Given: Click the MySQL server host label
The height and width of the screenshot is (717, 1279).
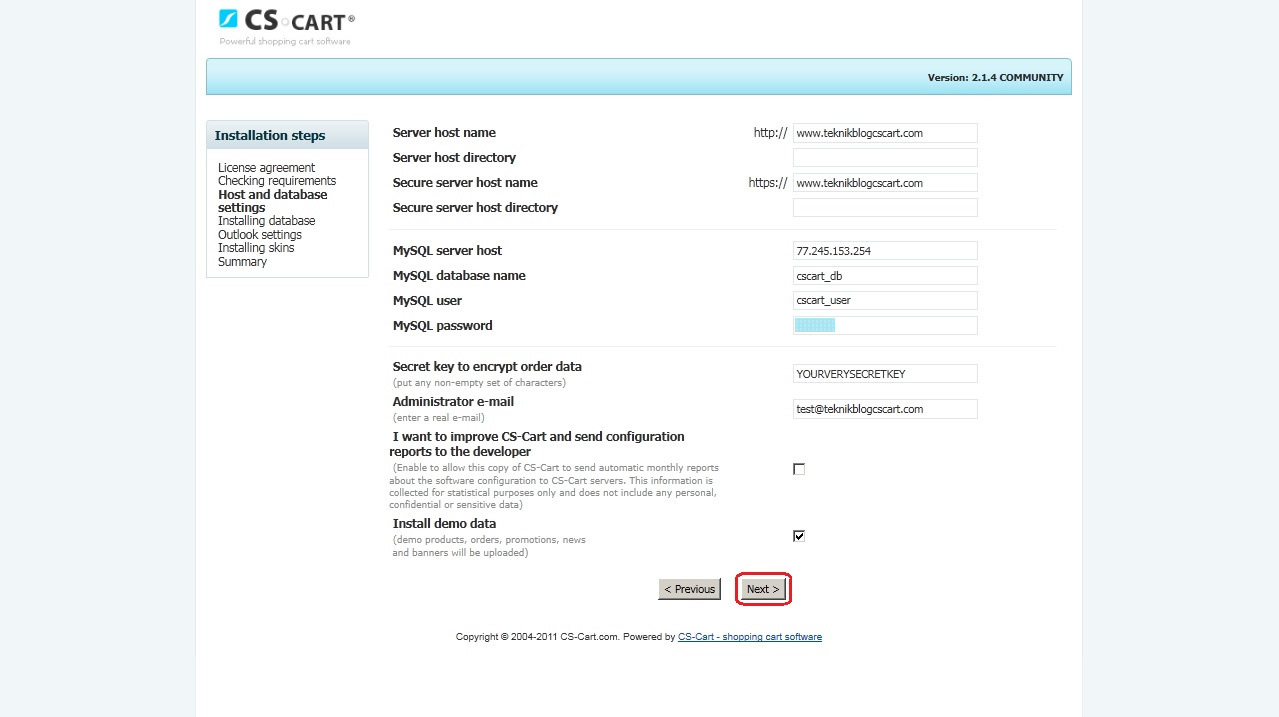Looking at the screenshot, I should (447, 251).
